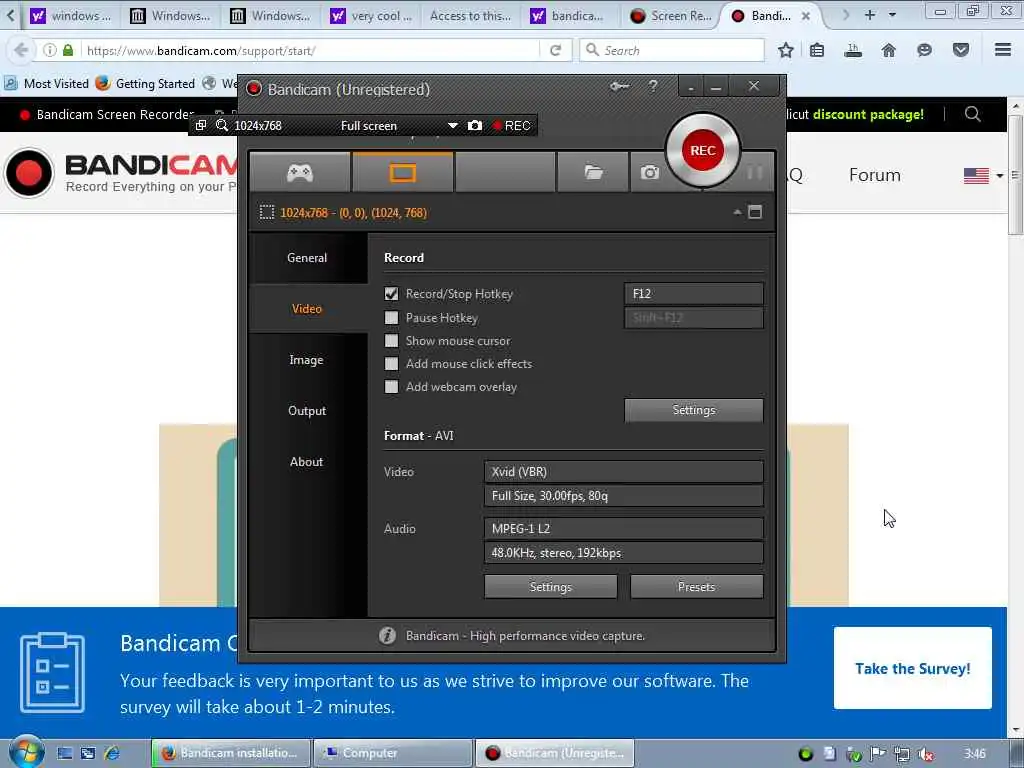Image resolution: width=1024 pixels, height=768 pixels.
Task: Switch to Computer taskbar window
Action: [393, 753]
